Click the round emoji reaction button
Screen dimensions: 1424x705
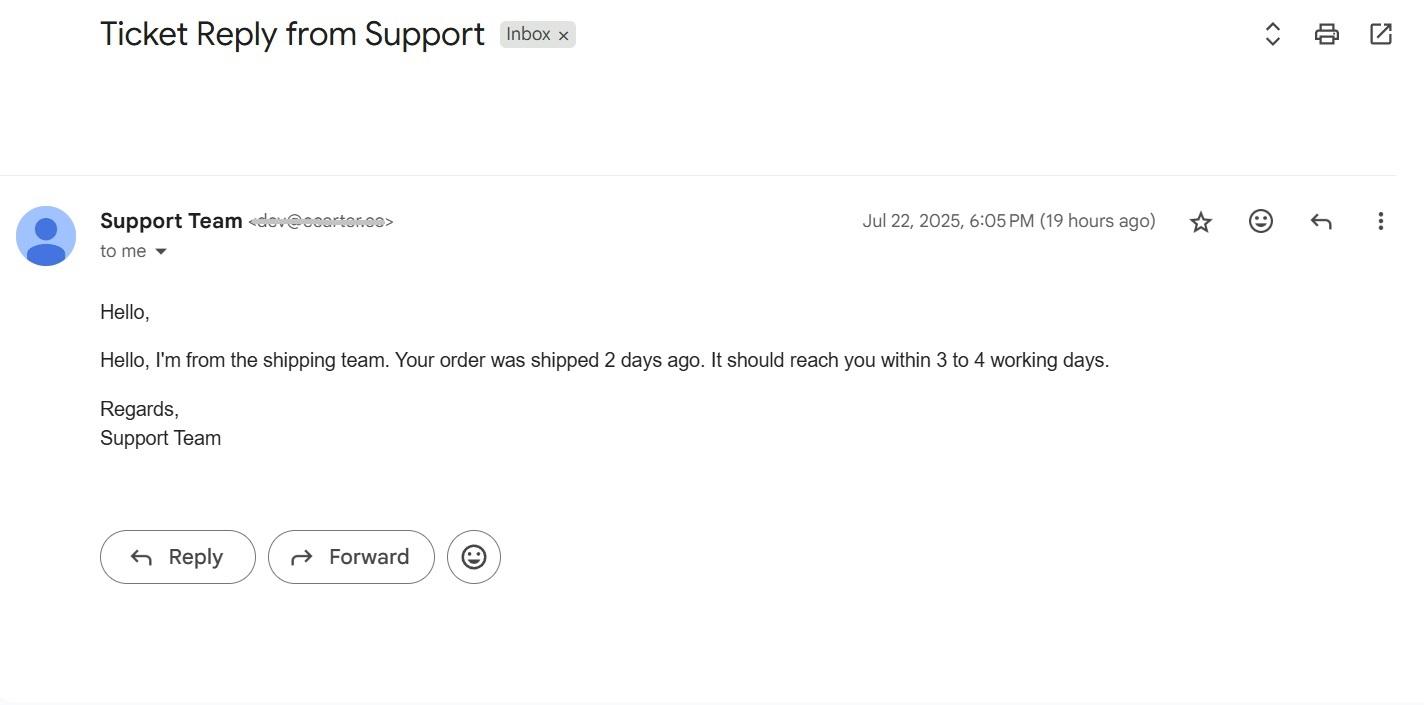click(474, 557)
